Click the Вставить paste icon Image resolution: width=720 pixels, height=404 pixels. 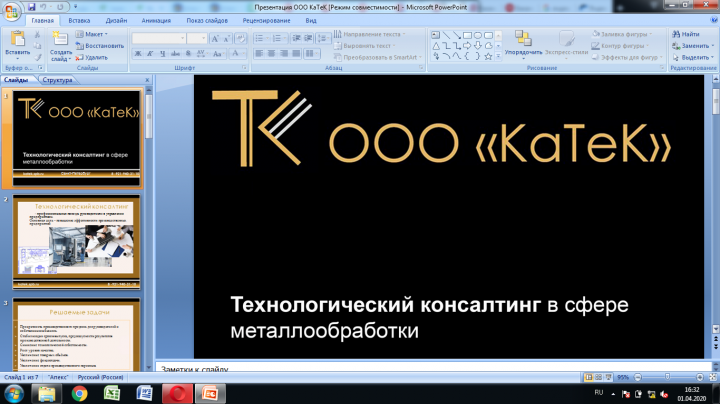click(x=17, y=39)
